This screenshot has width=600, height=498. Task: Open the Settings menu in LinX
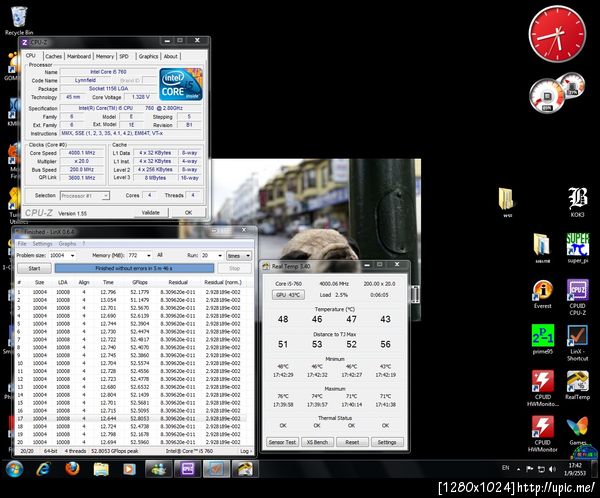(42, 244)
